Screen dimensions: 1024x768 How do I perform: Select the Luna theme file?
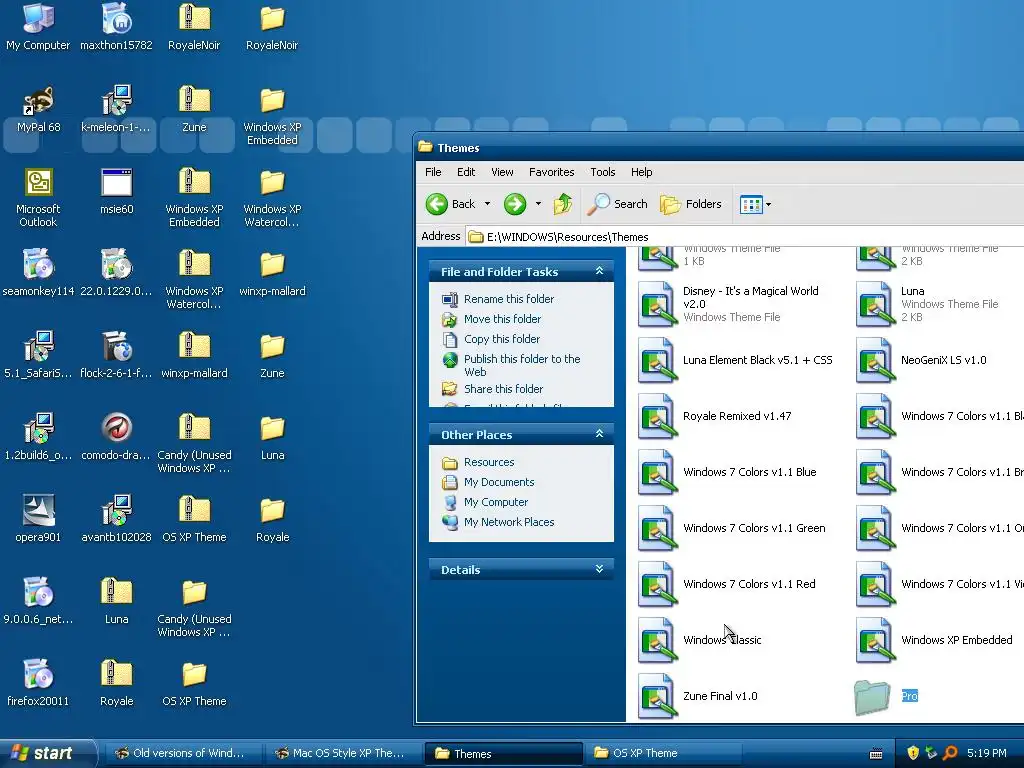[x=927, y=304]
